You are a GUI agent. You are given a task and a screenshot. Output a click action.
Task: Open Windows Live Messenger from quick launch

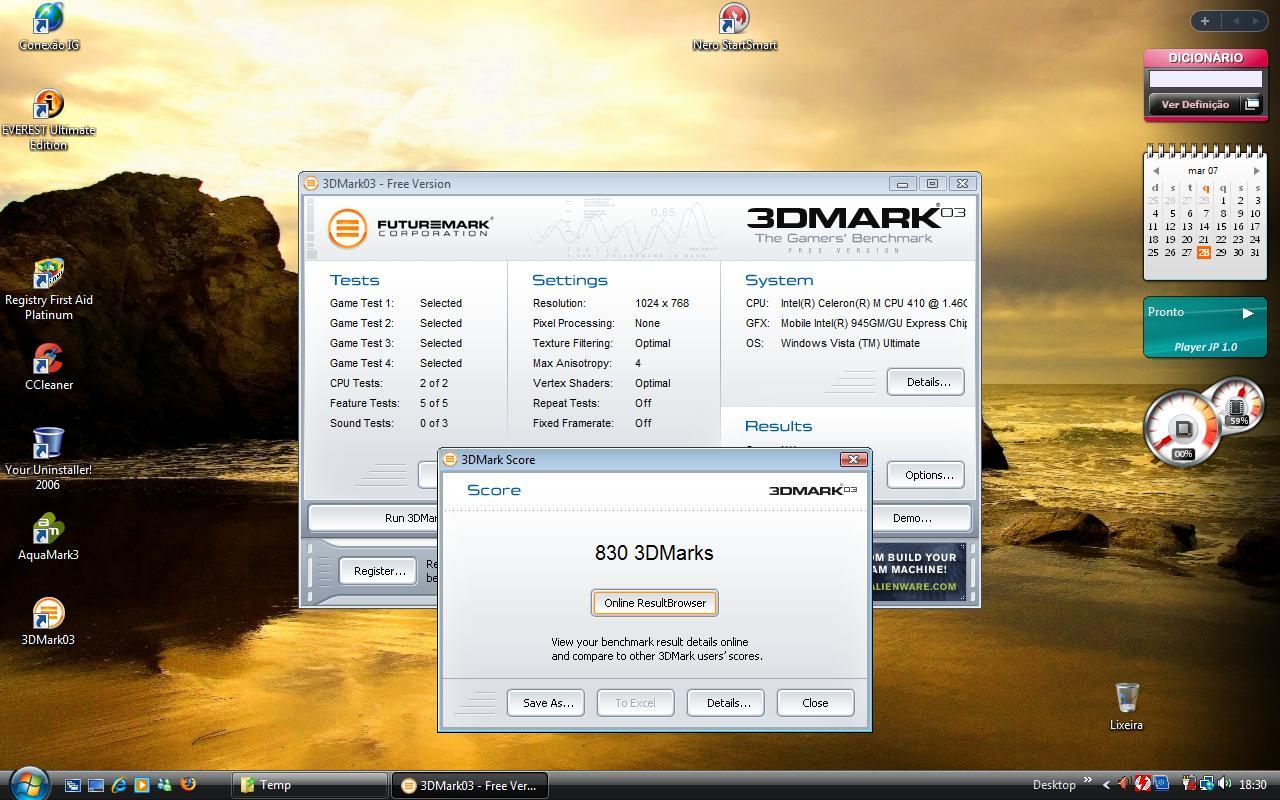tap(165, 785)
